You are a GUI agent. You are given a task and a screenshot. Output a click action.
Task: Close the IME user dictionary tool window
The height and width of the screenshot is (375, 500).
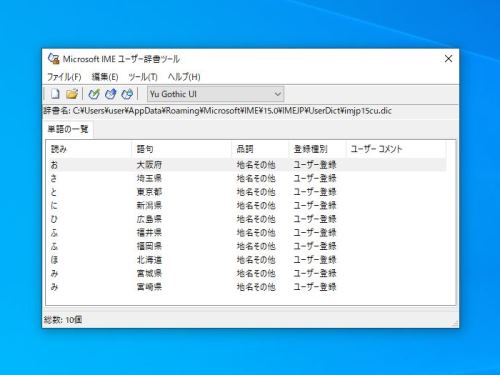(x=448, y=59)
